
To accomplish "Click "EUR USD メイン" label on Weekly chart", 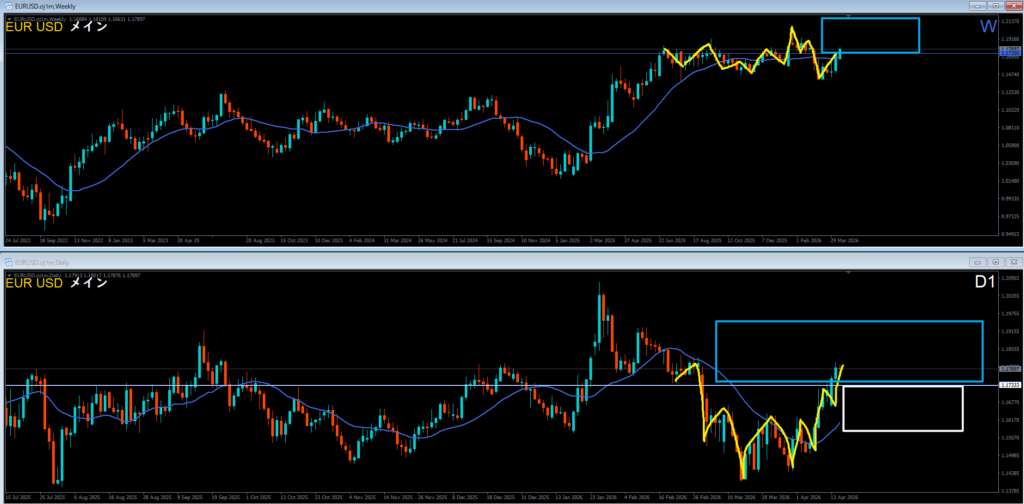I will click(56, 27).
